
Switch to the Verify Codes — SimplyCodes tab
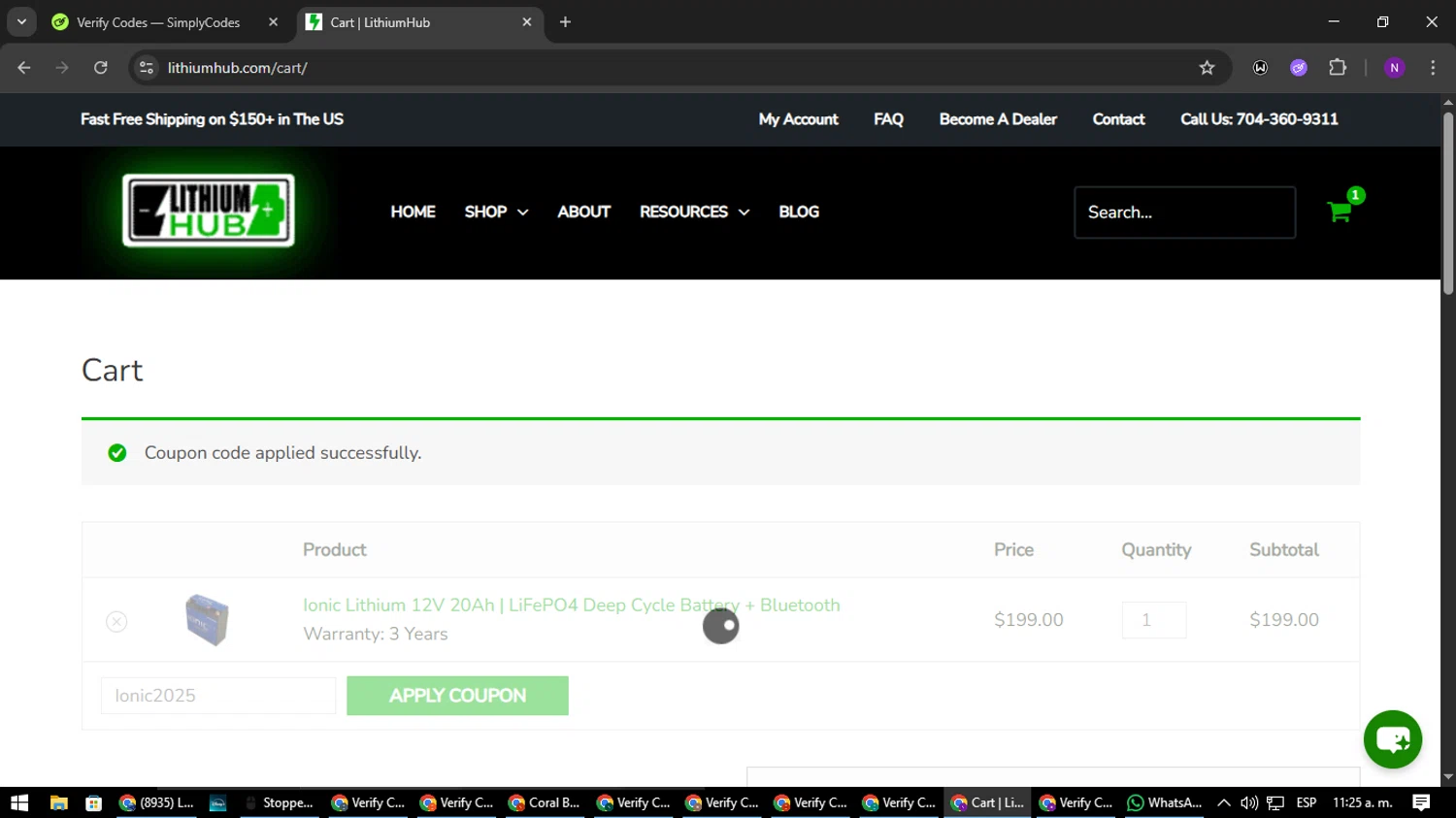pos(158,22)
